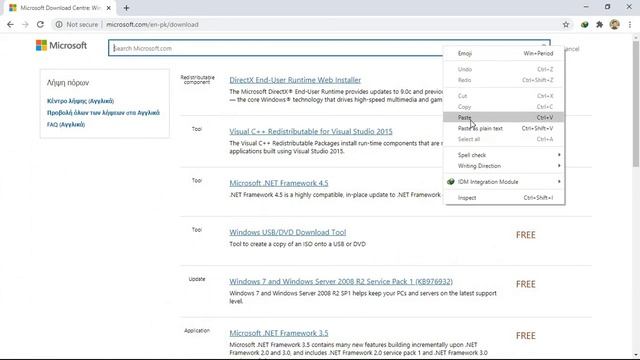Screen dimensions: 640x360
Task: Click the Not secure site info icon
Action: coord(59,24)
